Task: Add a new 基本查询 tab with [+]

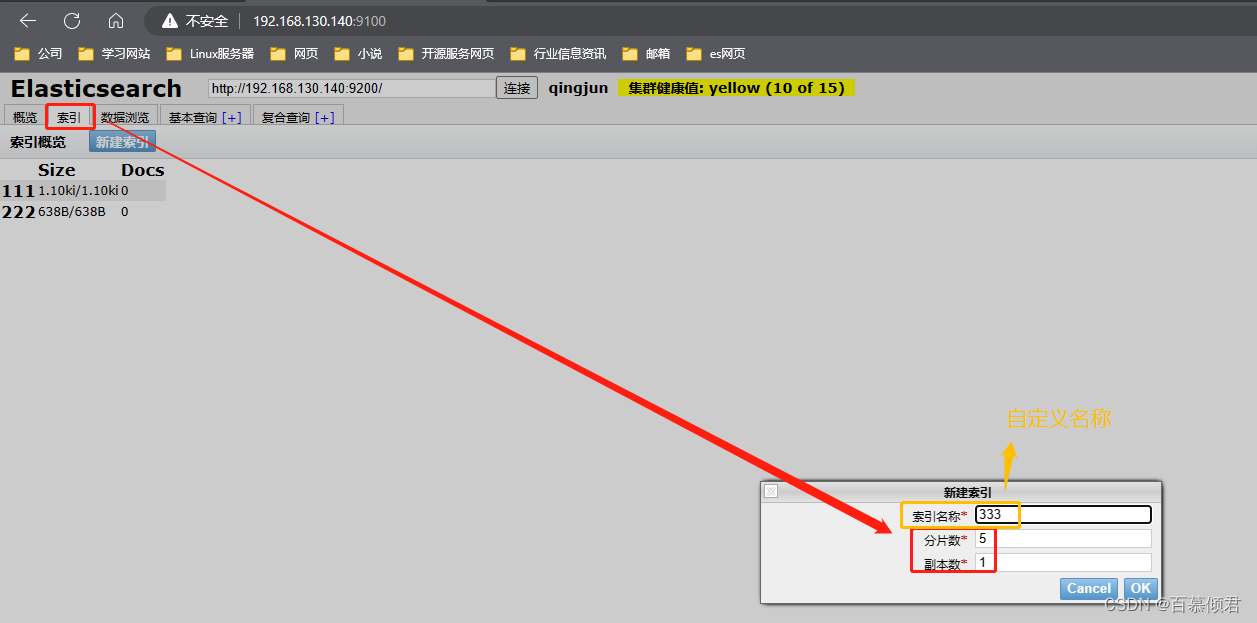Action: click(232, 118)
